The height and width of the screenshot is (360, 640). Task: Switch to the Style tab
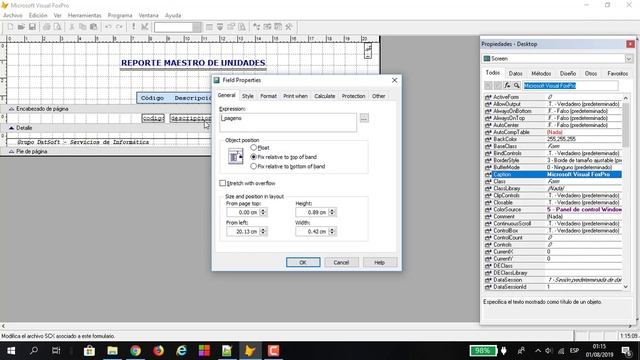[x=248, y=96]
